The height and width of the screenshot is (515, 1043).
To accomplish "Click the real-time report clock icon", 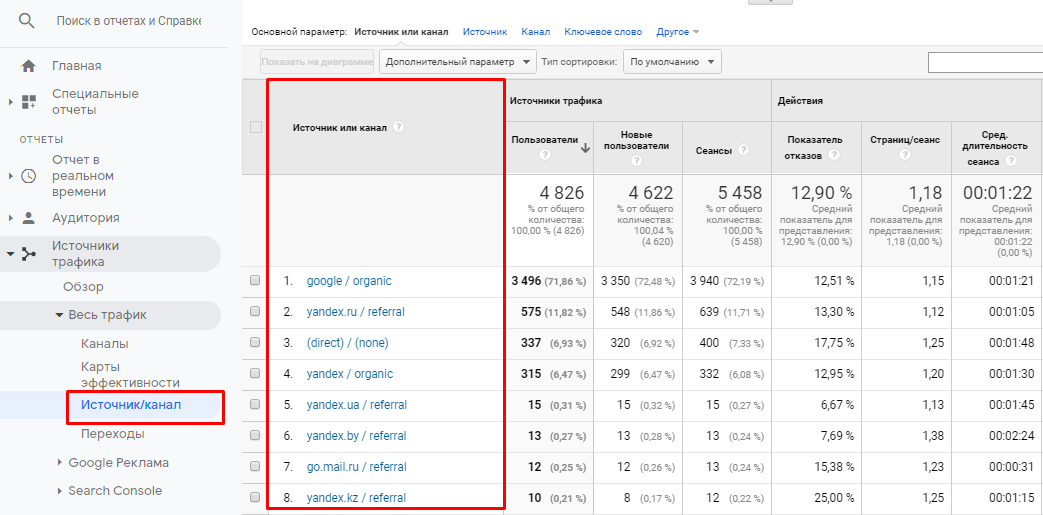I will pyautogui.click(x=28, y=176).
